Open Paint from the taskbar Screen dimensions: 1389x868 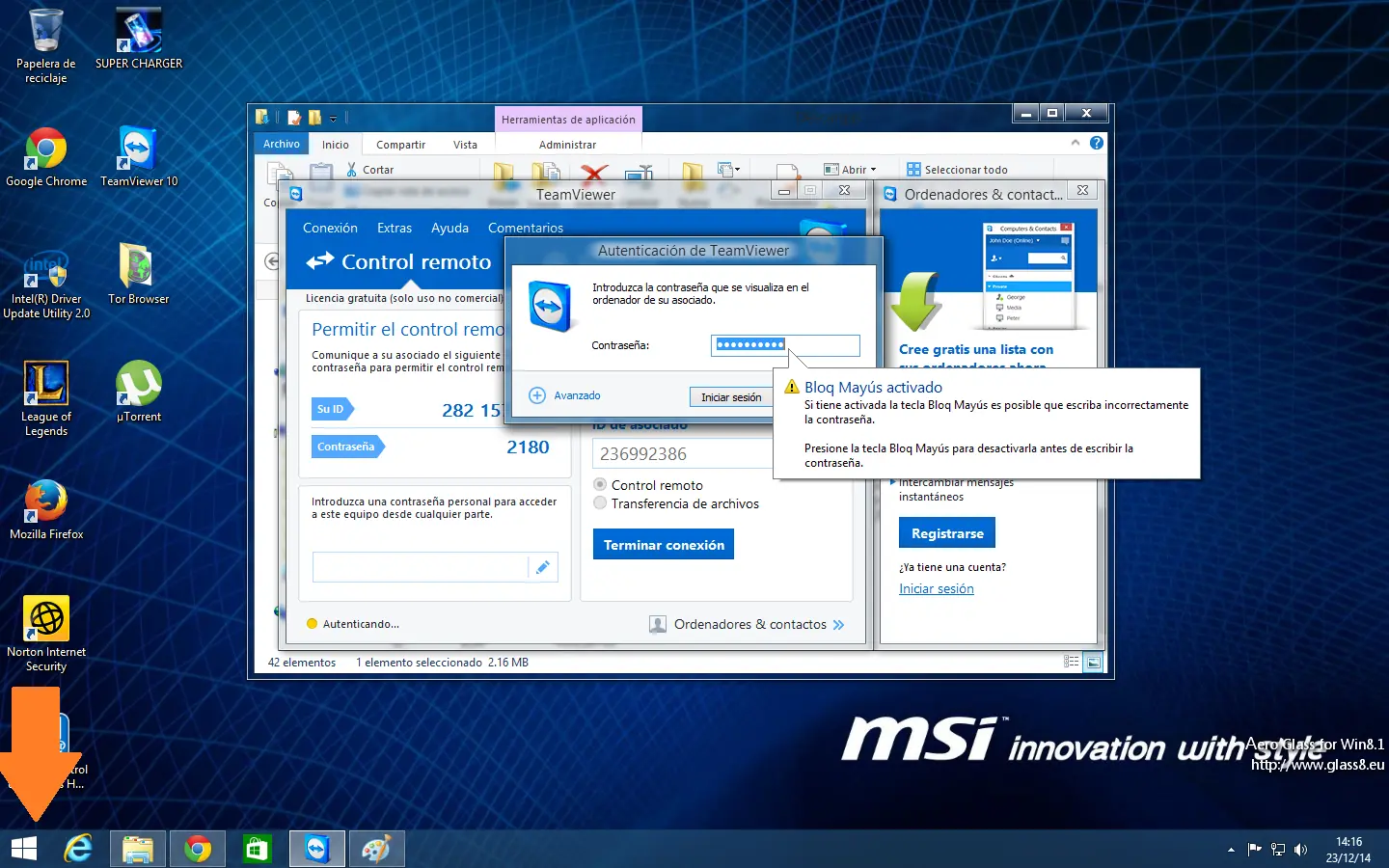click(376, 849)
